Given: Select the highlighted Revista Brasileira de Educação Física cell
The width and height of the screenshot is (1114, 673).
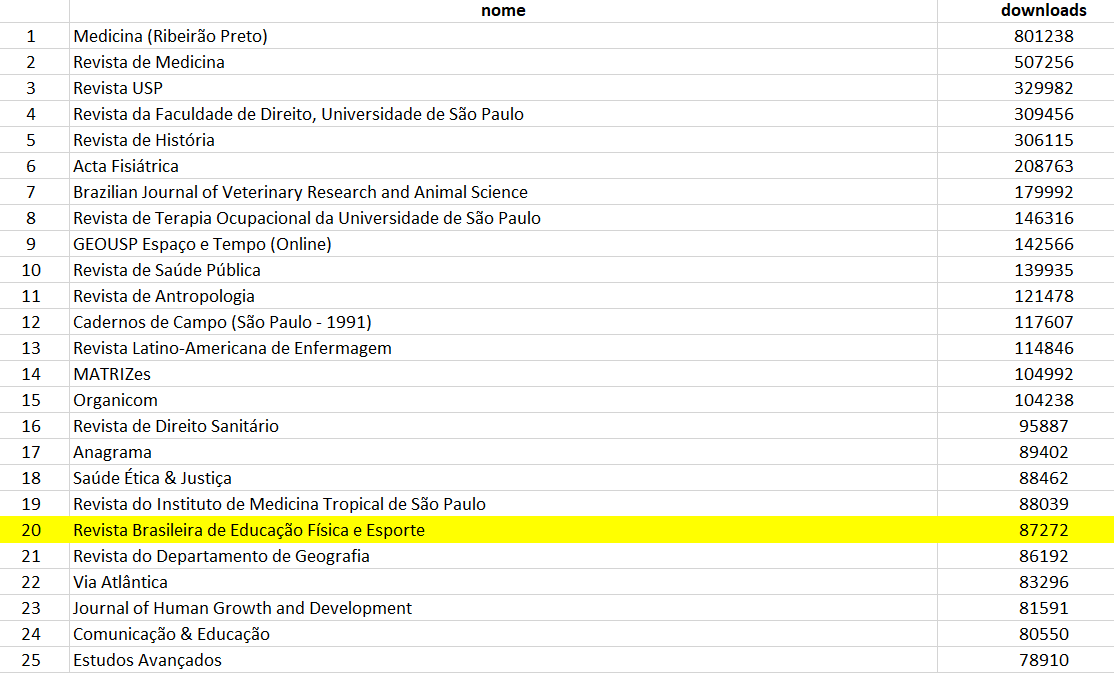Looking at the screenshot, I should [x=503, y=530].
